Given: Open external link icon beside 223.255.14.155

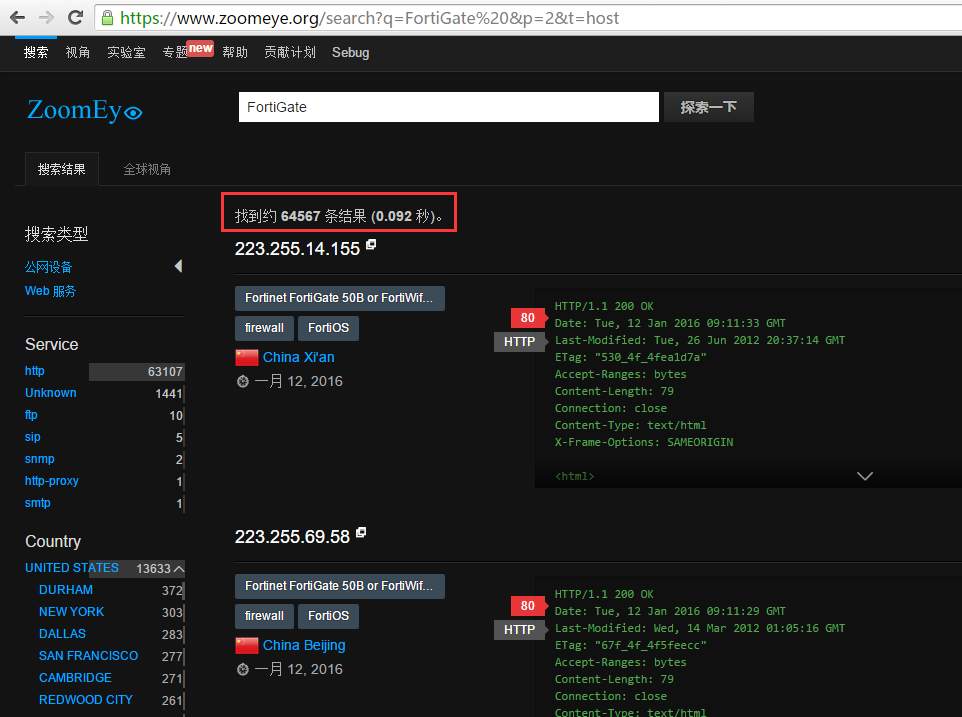Looking at the screenshot, I should [x=371, y=245].
